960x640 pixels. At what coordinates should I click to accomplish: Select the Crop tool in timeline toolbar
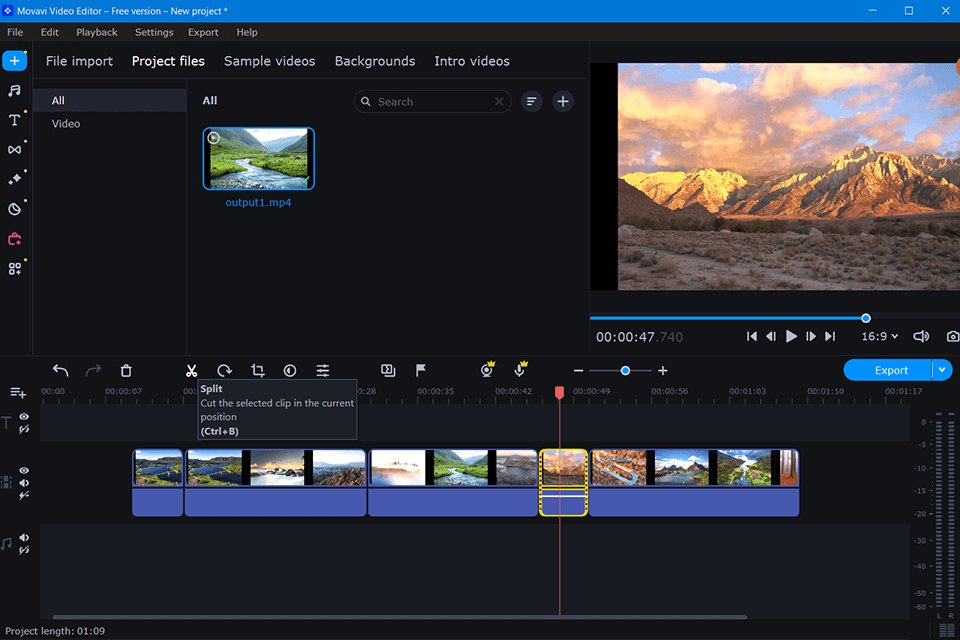click(x=257, y=370)
